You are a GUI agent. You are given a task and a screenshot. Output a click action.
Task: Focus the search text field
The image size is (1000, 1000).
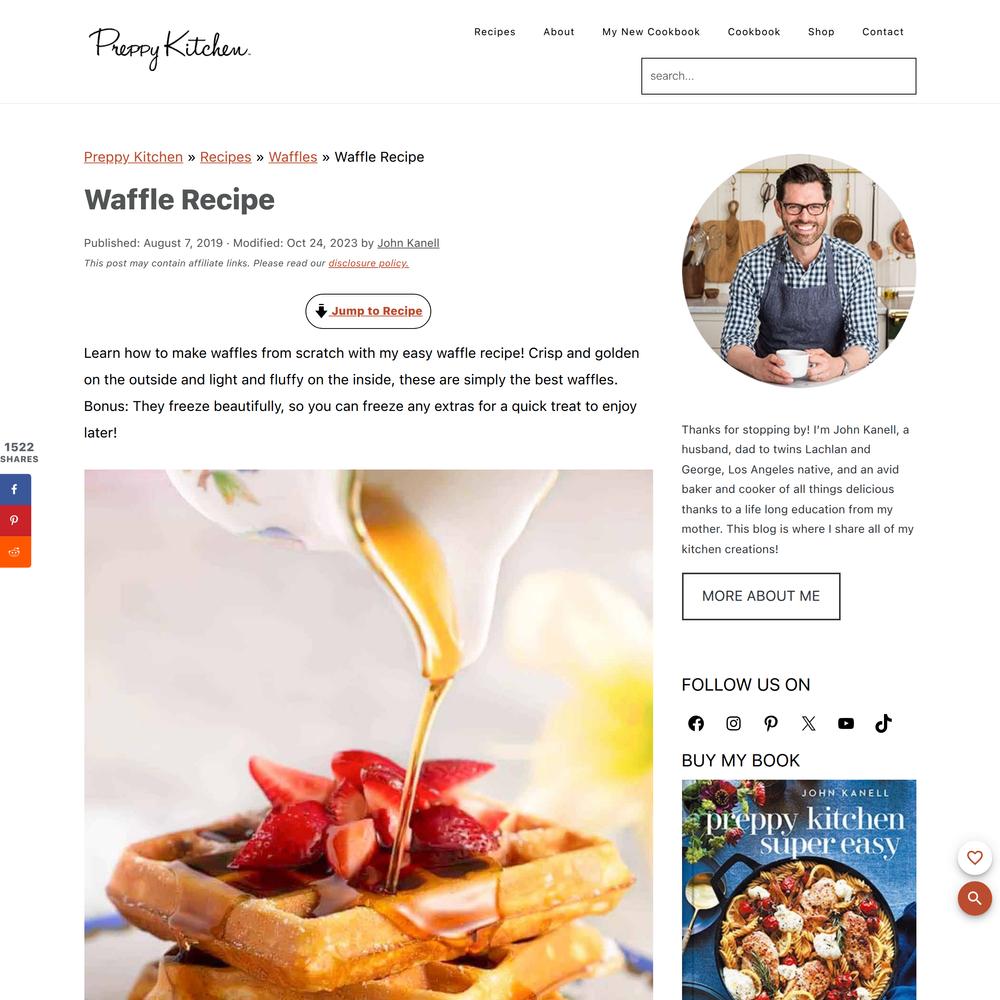tap(779, 76)
